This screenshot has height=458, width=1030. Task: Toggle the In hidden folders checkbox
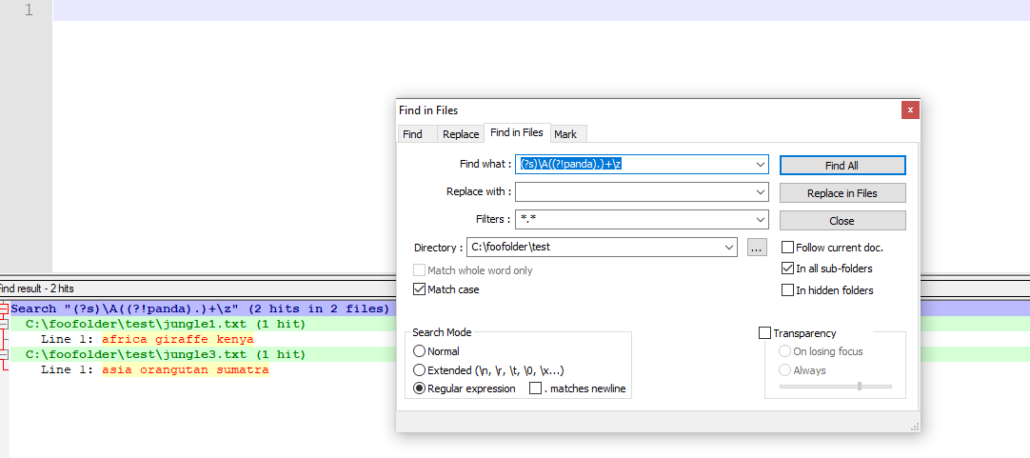click(x=788, y=290)
